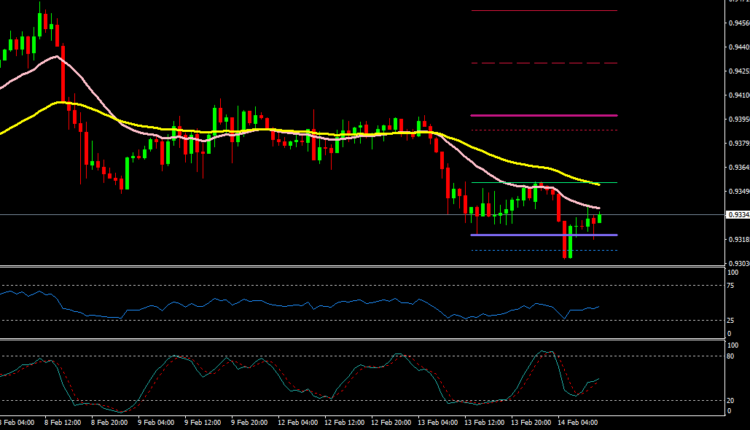Click the 80 level label on stochastic panel
Viewport: 750px width, 430px height.
pos(731,356)
